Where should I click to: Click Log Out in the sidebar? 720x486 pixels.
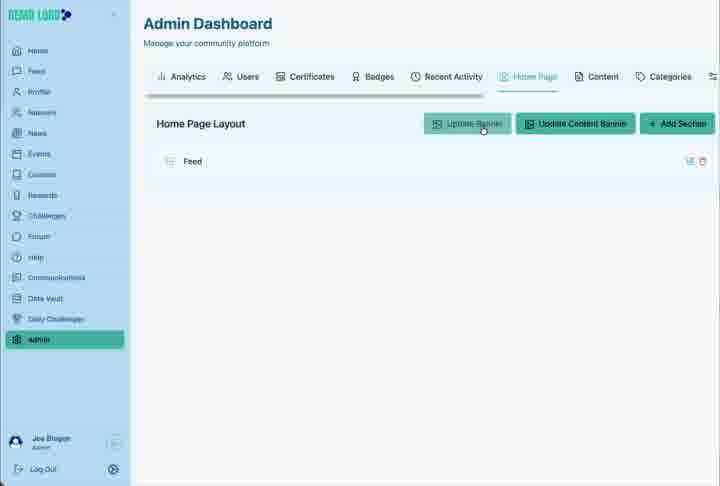tap(36, 469)
